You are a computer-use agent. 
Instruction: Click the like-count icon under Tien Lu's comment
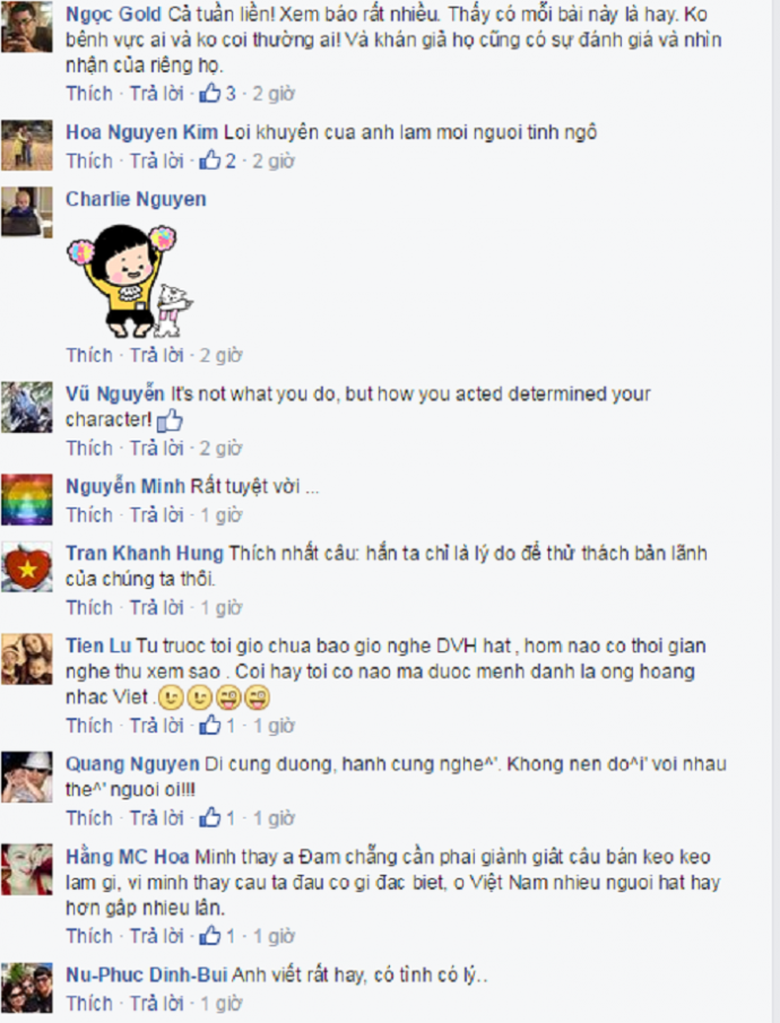point(210,725)
